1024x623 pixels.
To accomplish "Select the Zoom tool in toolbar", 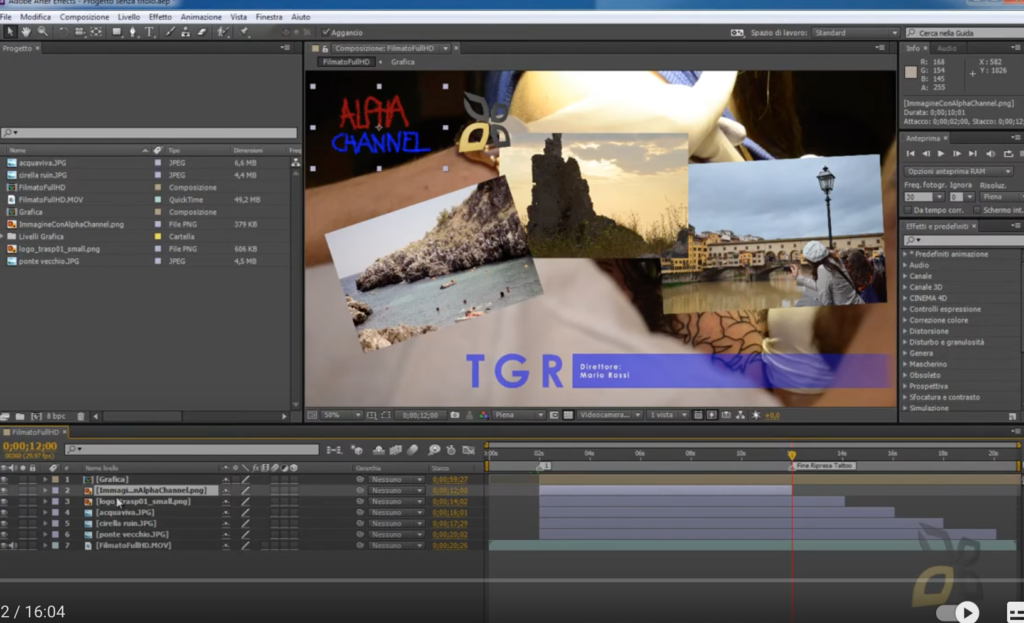I will click(x=42, y=31).
